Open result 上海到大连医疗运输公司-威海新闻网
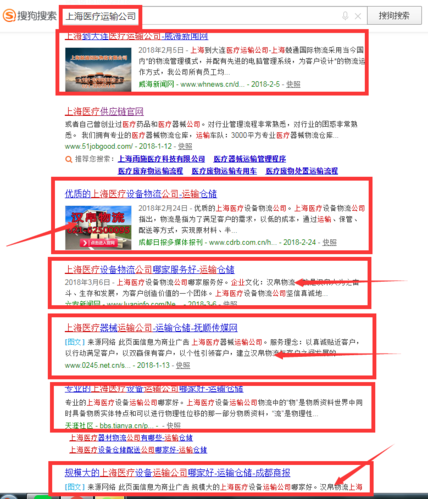 pyautogui.click(x=136, y=36)
